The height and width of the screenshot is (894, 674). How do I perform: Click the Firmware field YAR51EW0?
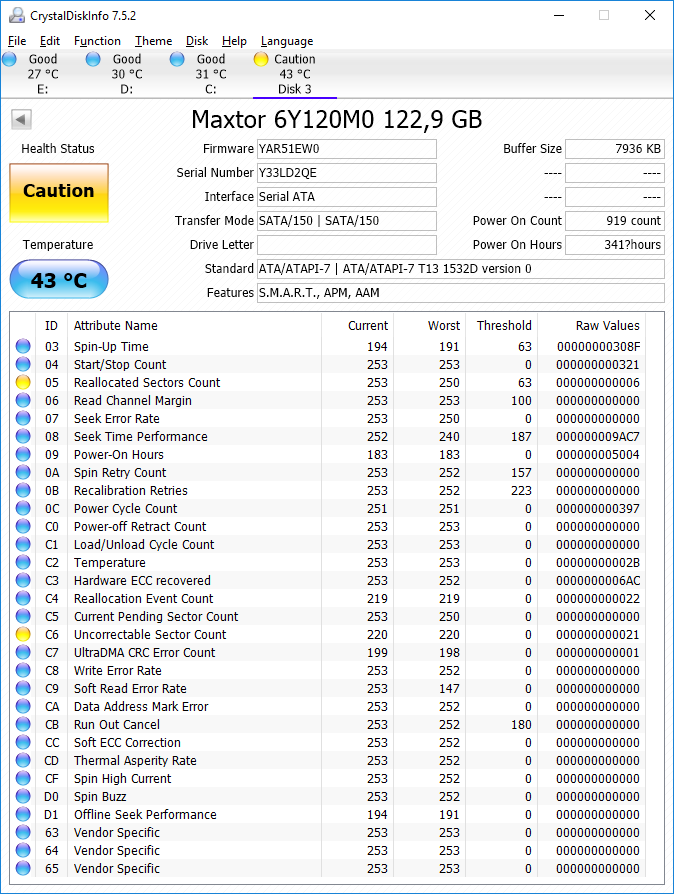[x=347, y=149]
